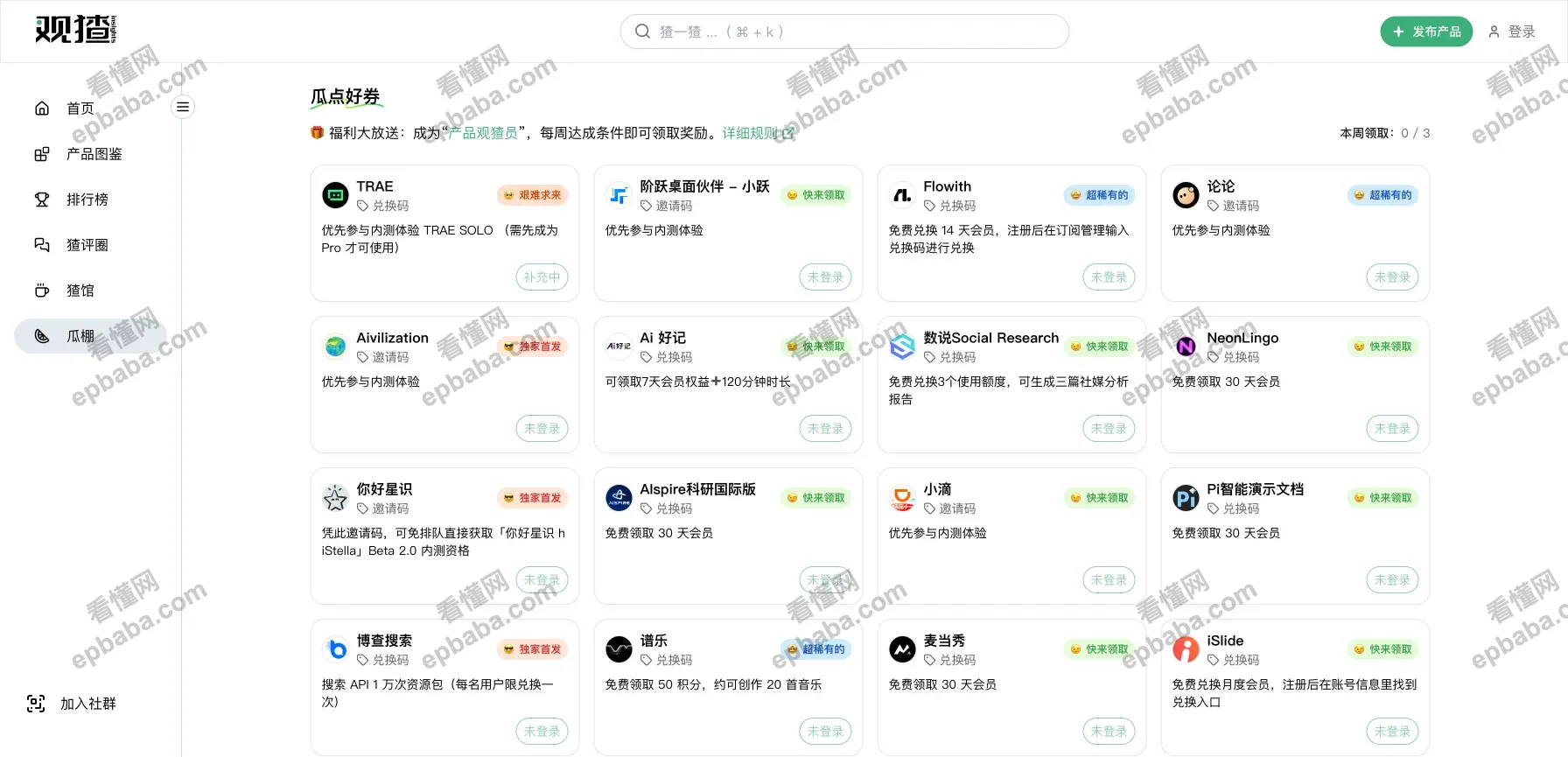
Task: Focus the 猹一猹 search field
Action: (x=844, y=32)
